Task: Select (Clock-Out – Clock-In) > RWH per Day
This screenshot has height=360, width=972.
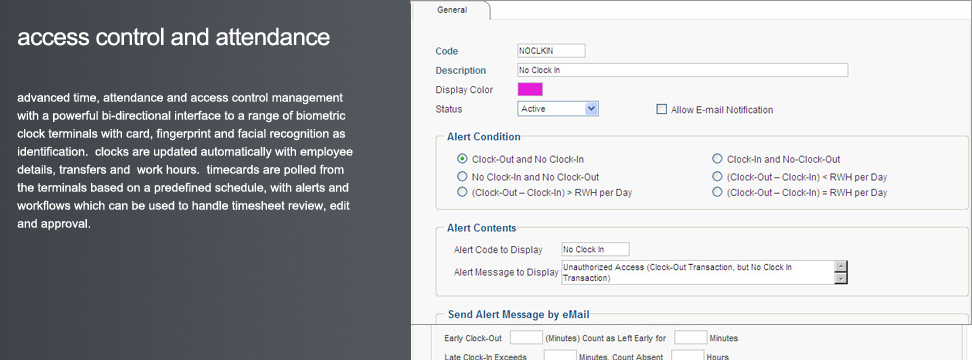Action: pos(462,192)
